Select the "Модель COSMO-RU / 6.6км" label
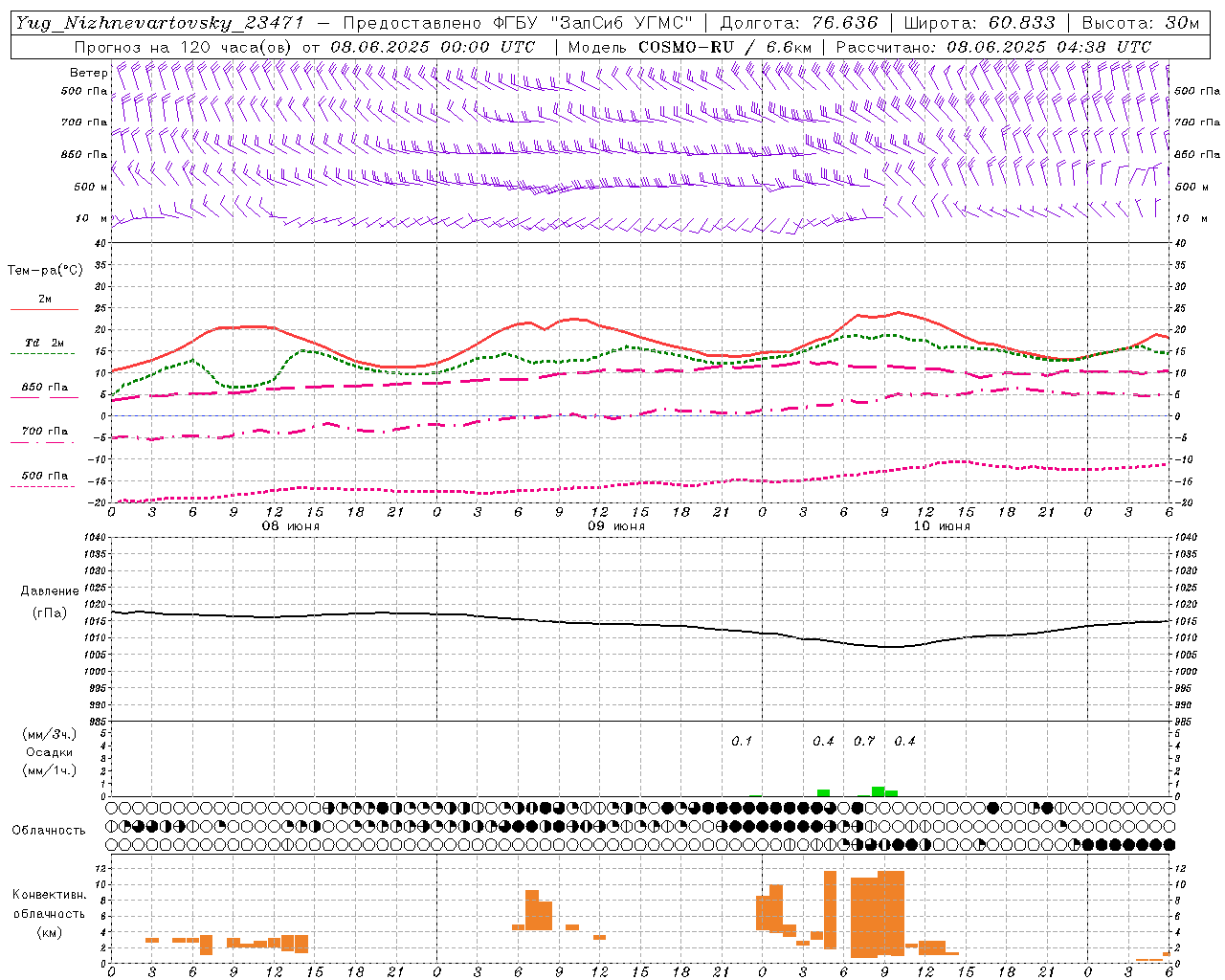This screenshot has height=980, width=1225. tap(690, 47)
